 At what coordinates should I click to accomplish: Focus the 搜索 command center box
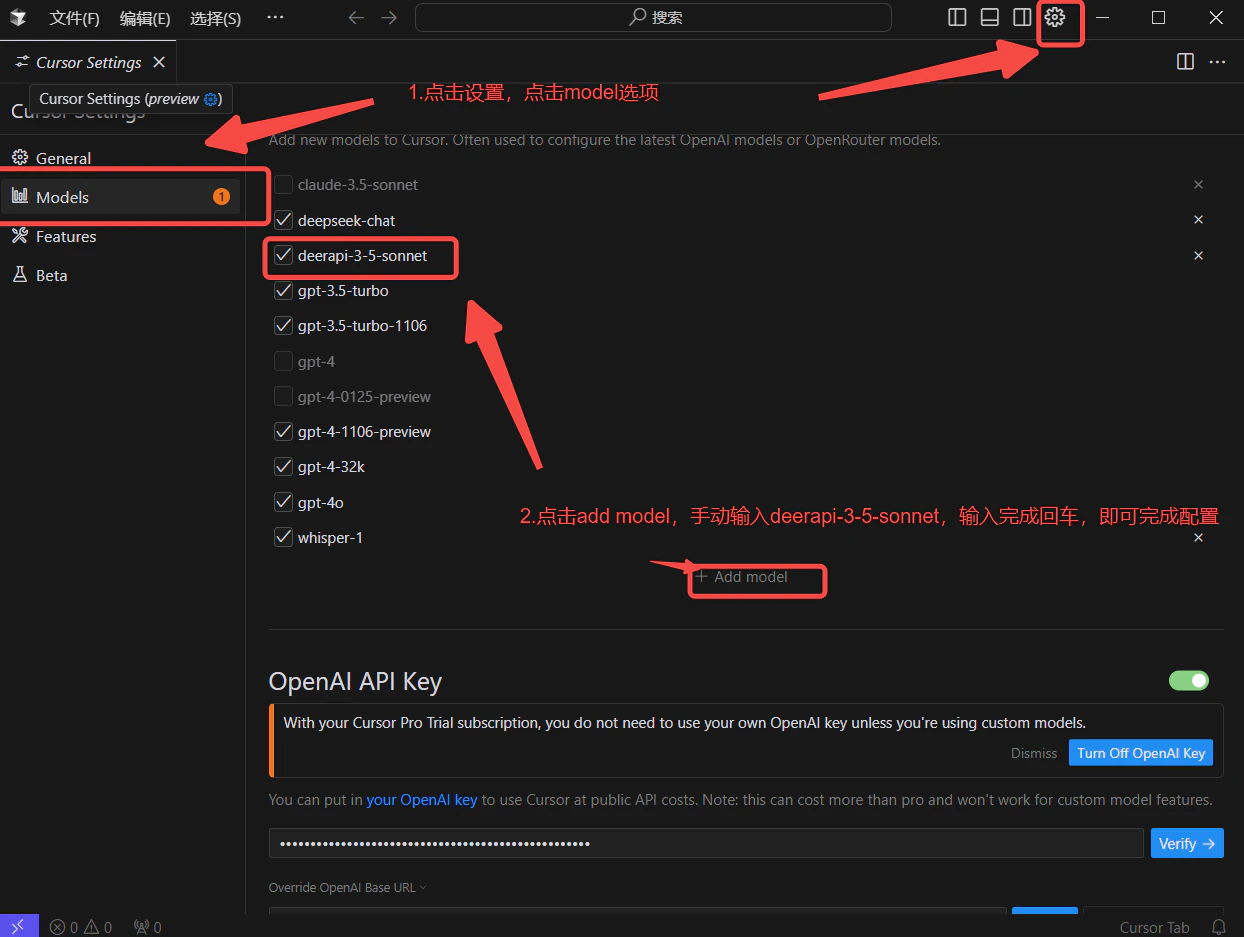[x=653, y=18]
